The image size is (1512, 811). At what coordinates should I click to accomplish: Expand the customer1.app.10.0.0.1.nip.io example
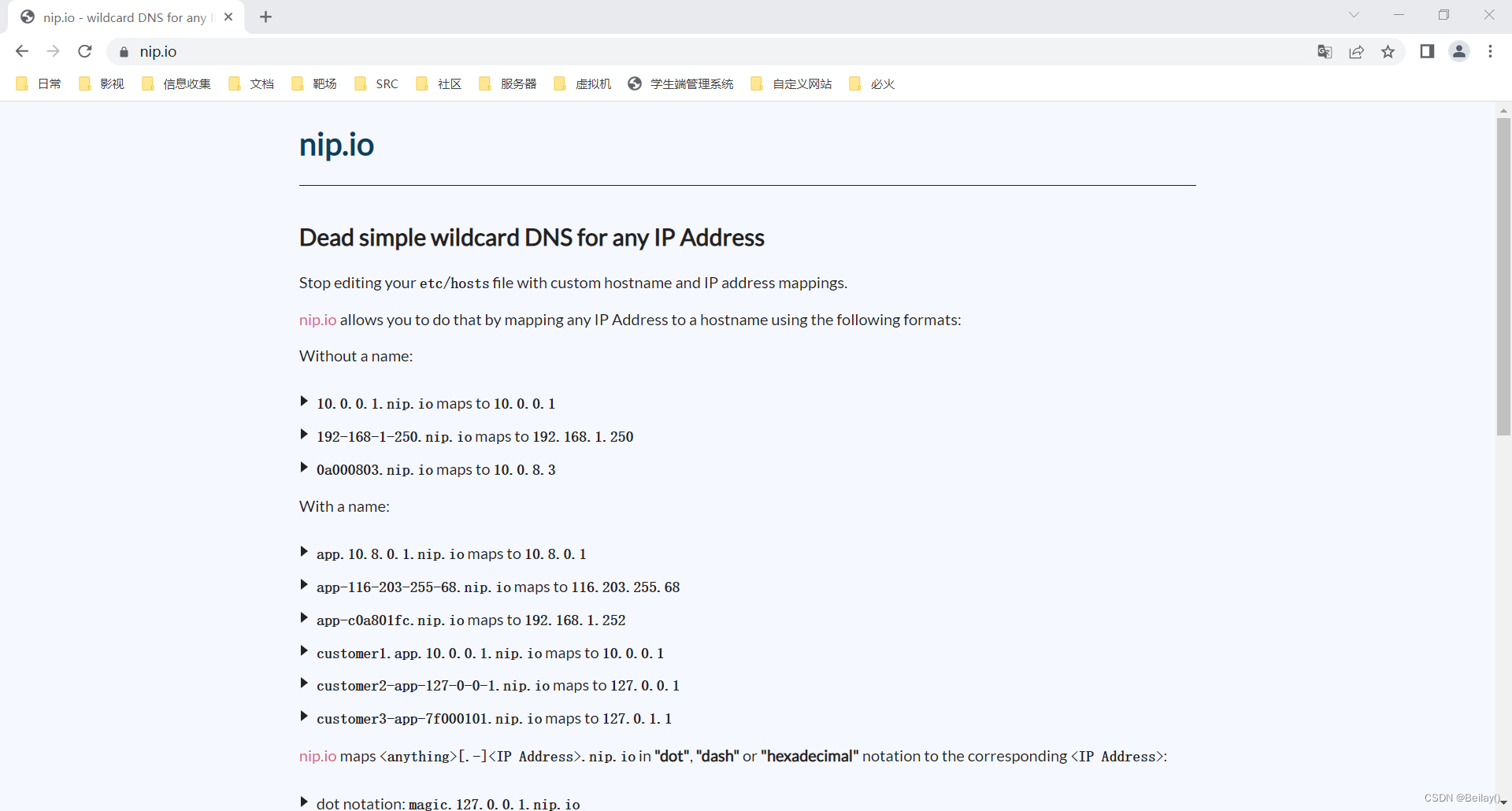304,651
